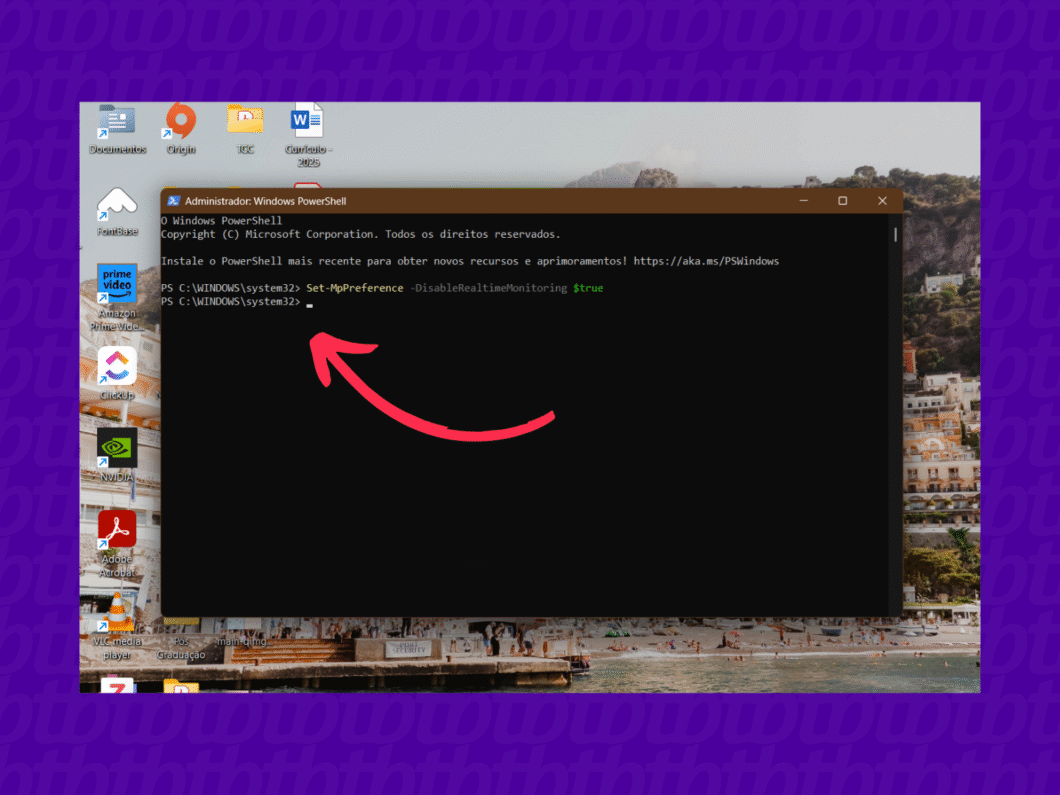The image size is (1060, 795).
Task: Click the Set-MpPreference command text
Action: coord(354,288)
